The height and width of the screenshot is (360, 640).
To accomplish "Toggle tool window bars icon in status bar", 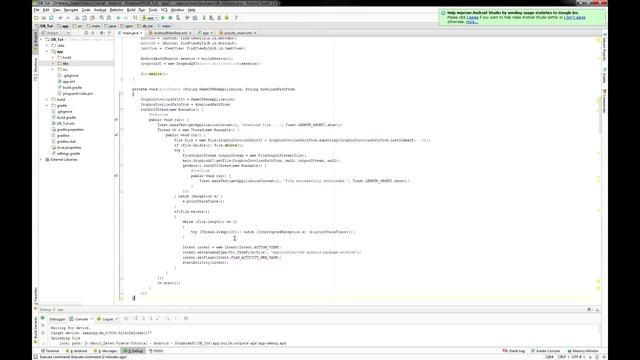I will pyautogui.click(x=36, y=357).
